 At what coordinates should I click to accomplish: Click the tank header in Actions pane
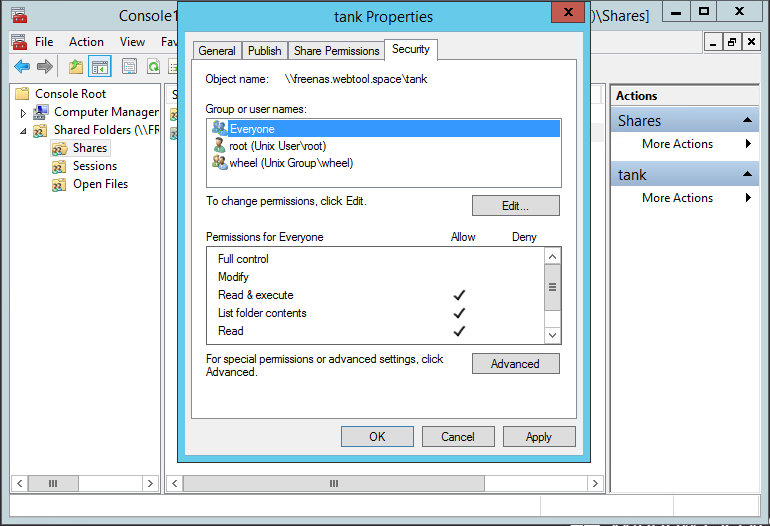[685, 174]
